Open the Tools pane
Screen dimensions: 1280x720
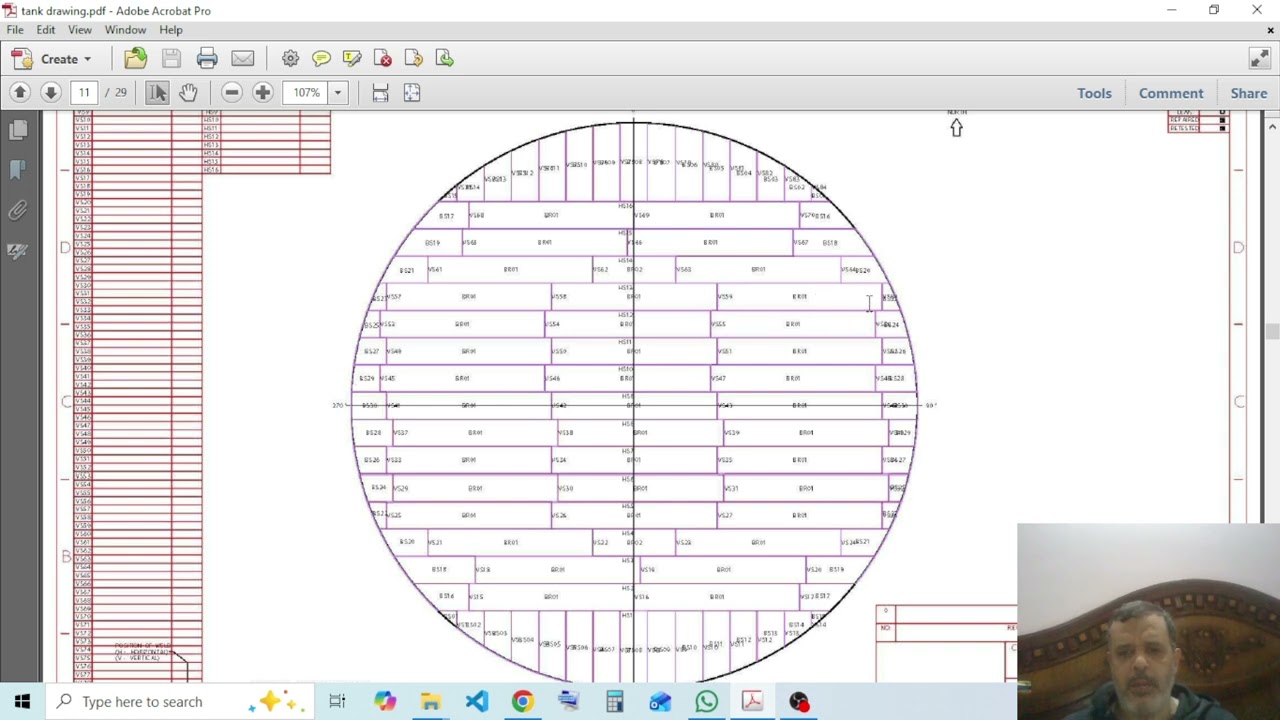[1094, 93]
